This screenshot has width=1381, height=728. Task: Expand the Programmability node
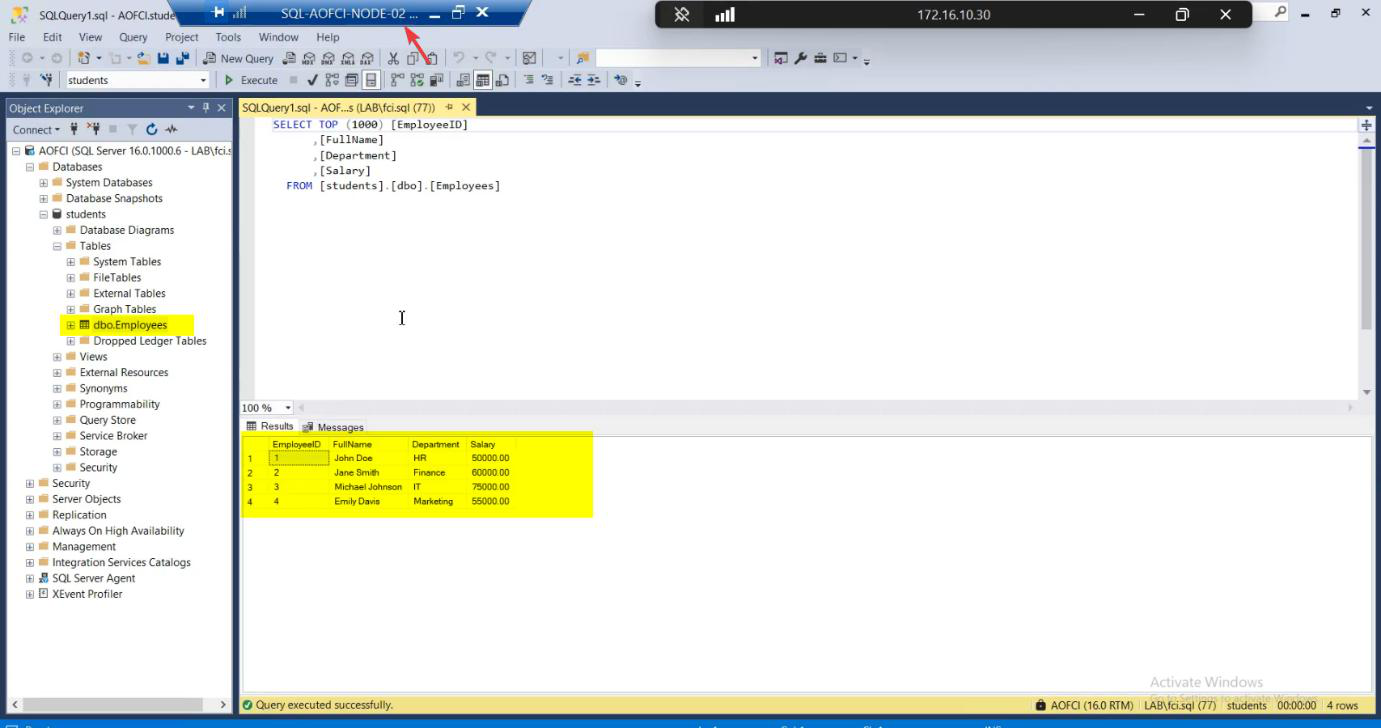point(57,404)
